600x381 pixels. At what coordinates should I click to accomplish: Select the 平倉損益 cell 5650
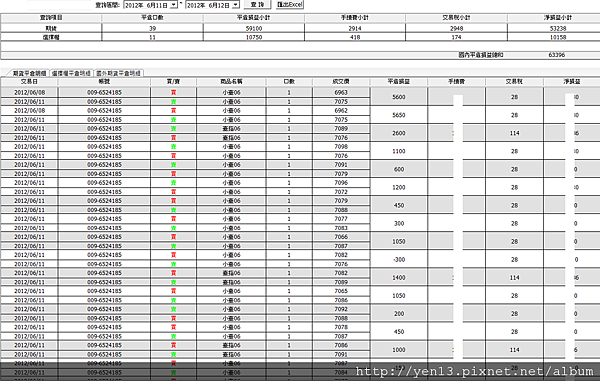(x=399, y=115)
